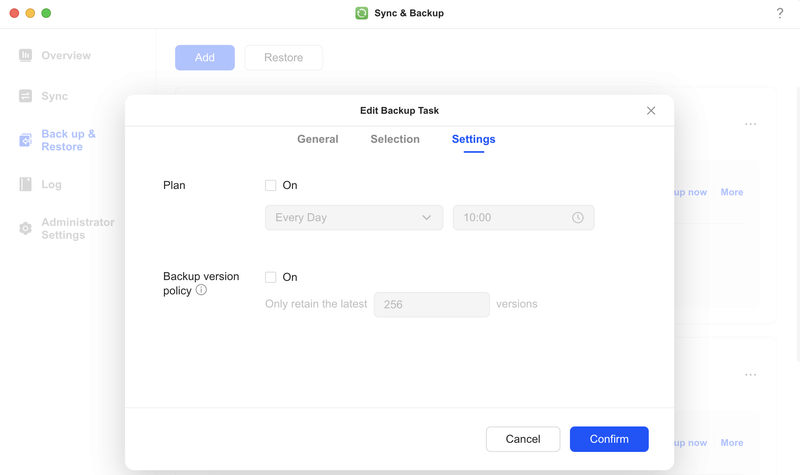Click the Sync sidebar icon

point(26,96)
